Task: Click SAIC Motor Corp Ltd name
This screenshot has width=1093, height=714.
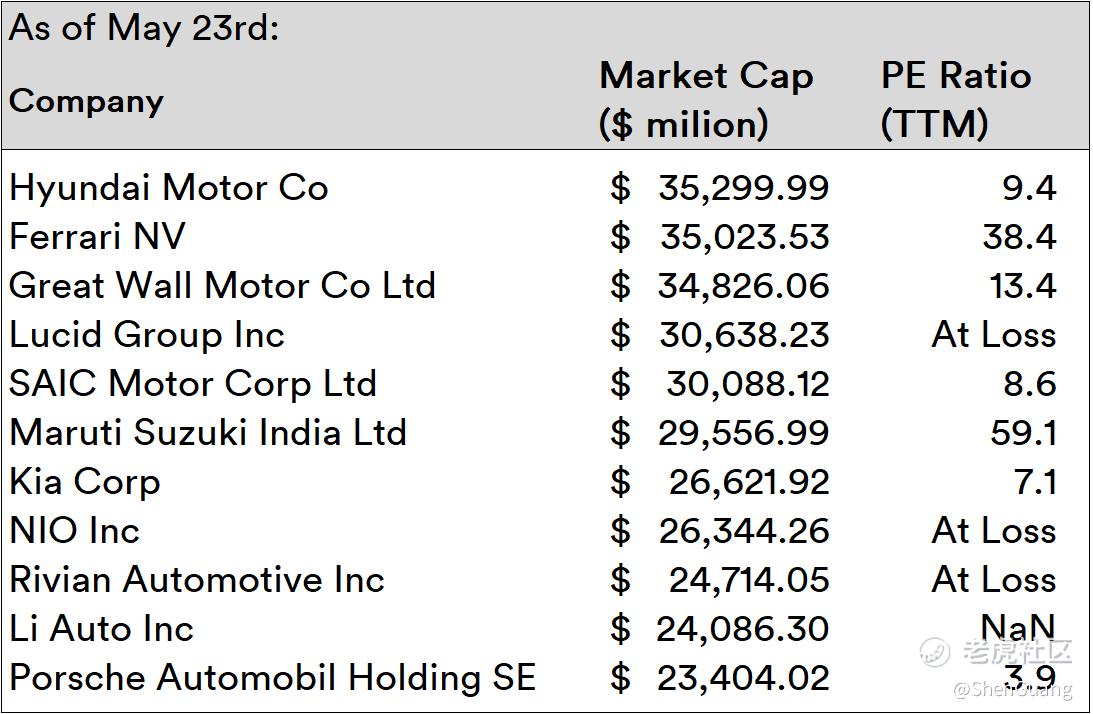Action: [193, 384]
